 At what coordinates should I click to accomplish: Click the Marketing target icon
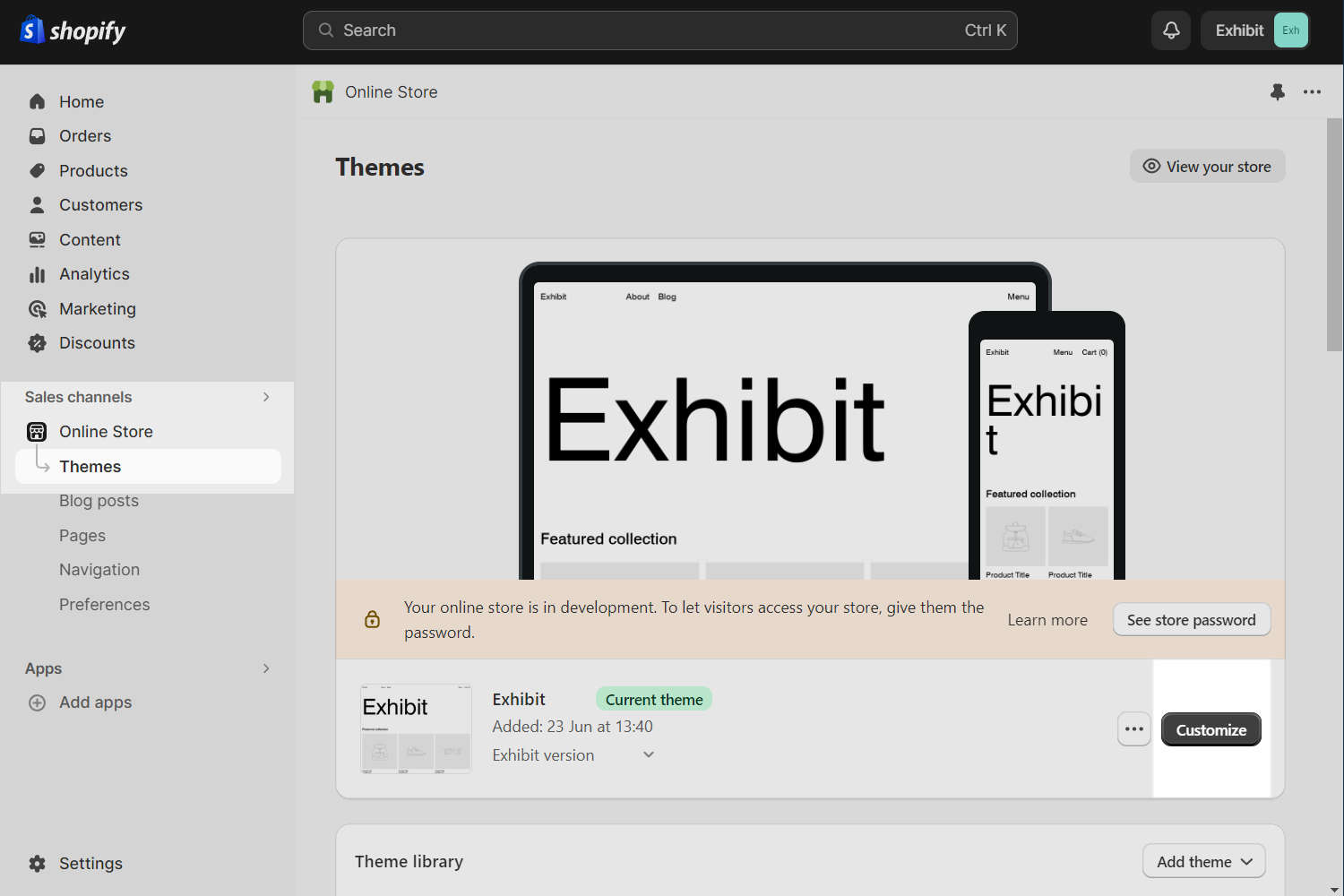coord(37,308)
